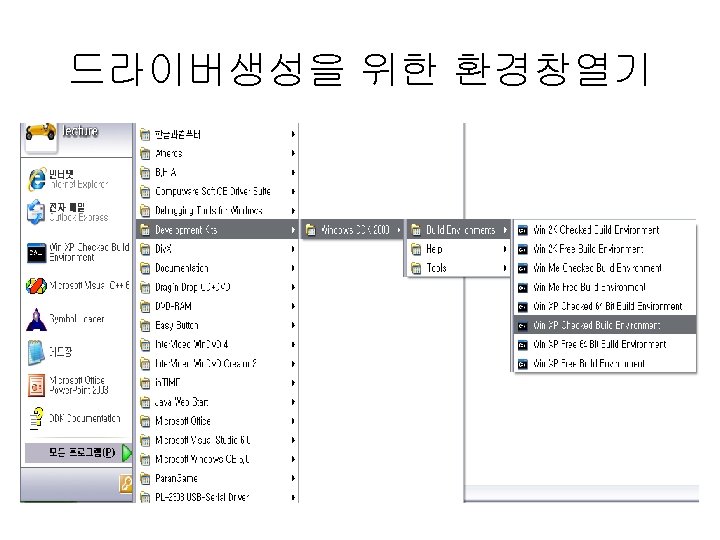The height and width of the screenshot is (540, 720).
Task: Click the DivX folder icon
Action: coord(145,249)
